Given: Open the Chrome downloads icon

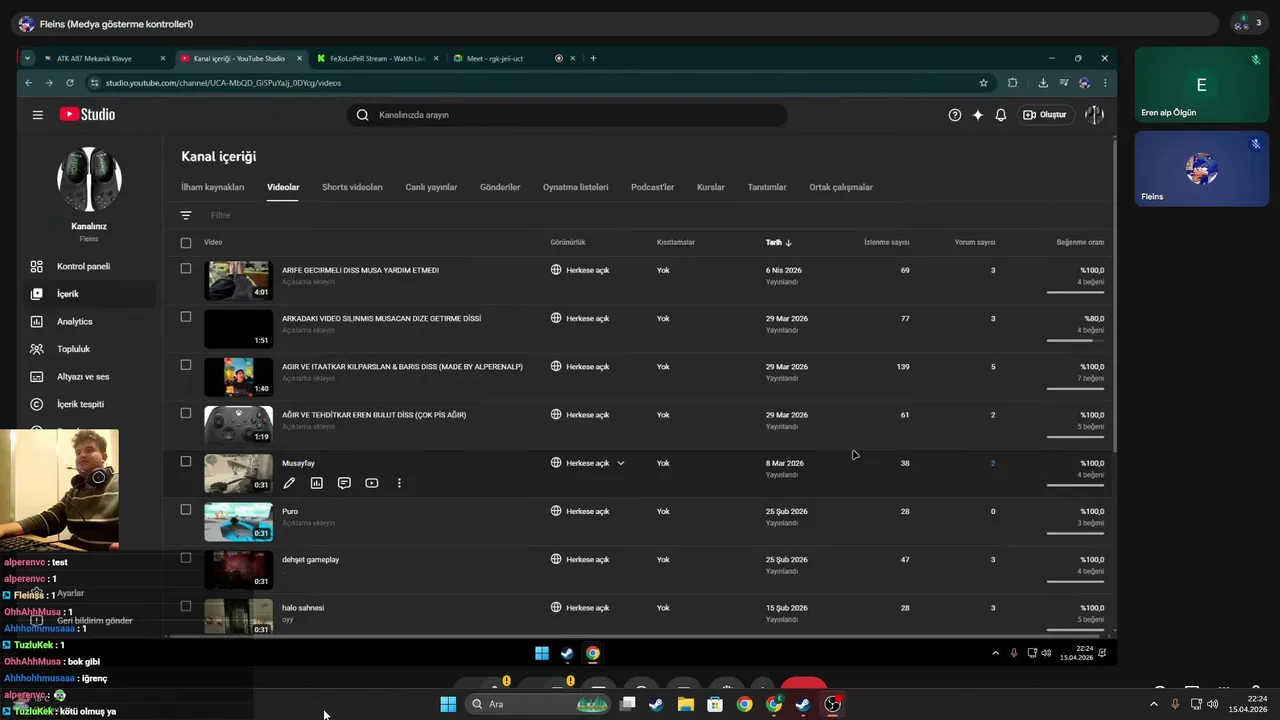Looking at the screenshot, I should tap(1043, 83).
